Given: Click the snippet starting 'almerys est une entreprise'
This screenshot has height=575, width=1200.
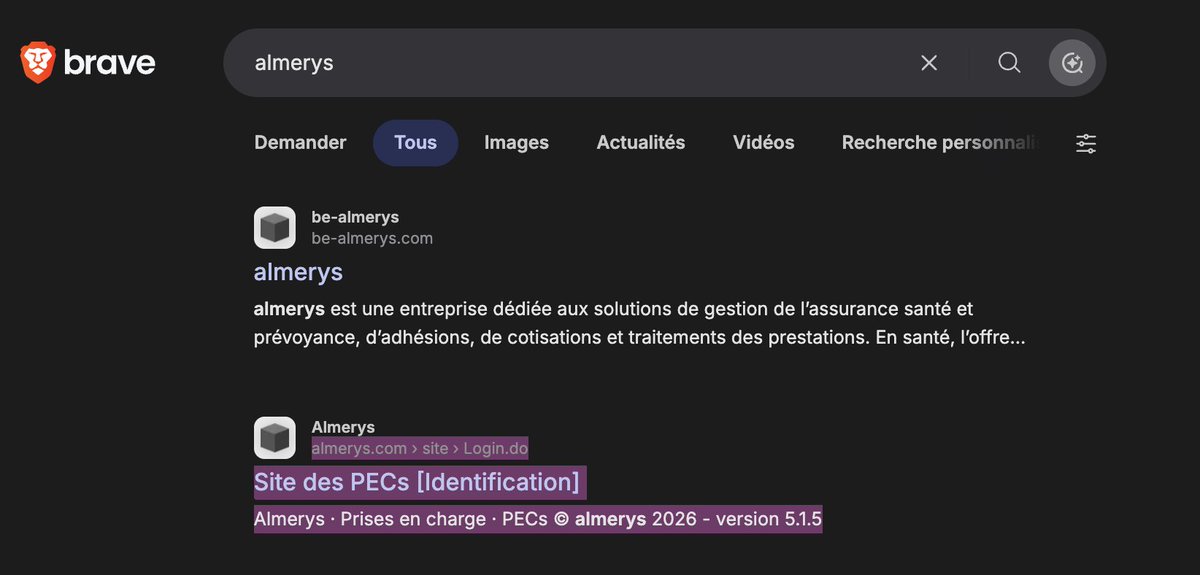Looking at the screenshot, I should [640, 324].
